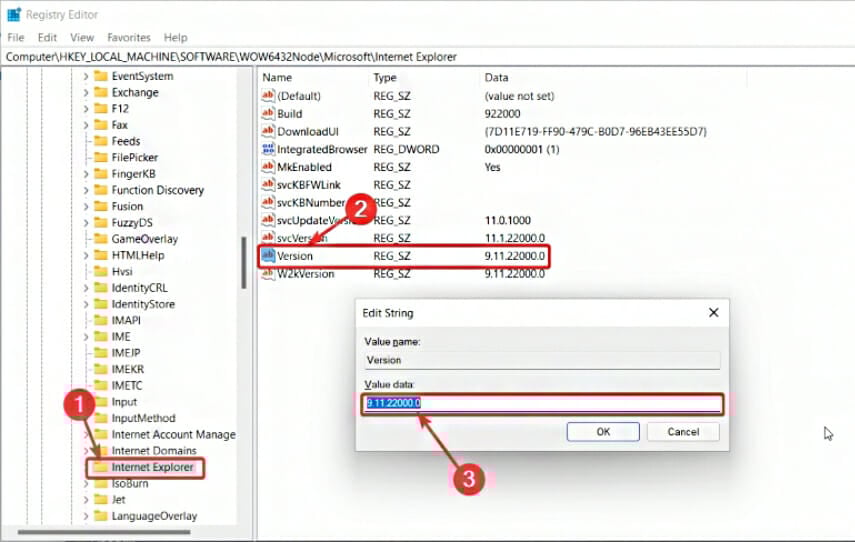Select the Feeds folder icon
Screen dimensions: 855x542
click(101, 141)
